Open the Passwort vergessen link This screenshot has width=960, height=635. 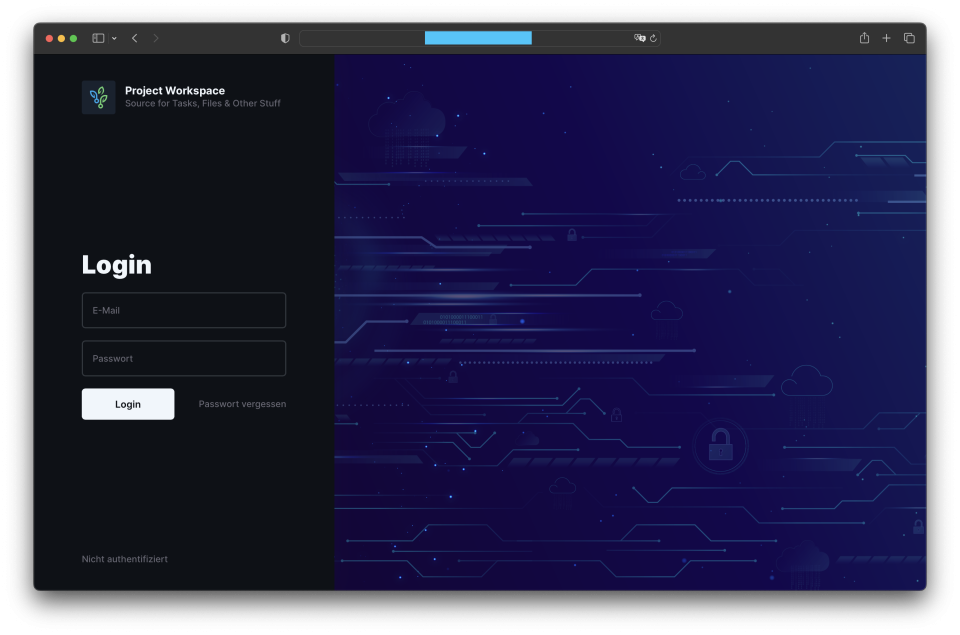pyautogui.click(x=241, y=404)
